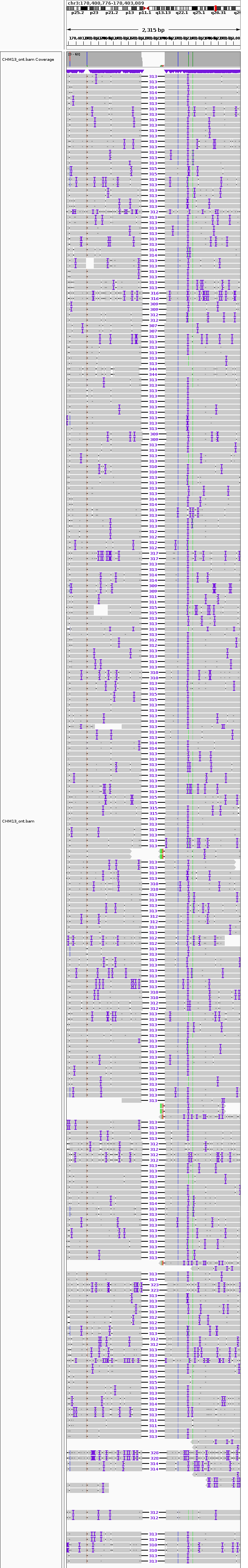Click the q26.31 cytoband label
The width and height of the screenshot is (248, 1568).
tap(218, 13)
